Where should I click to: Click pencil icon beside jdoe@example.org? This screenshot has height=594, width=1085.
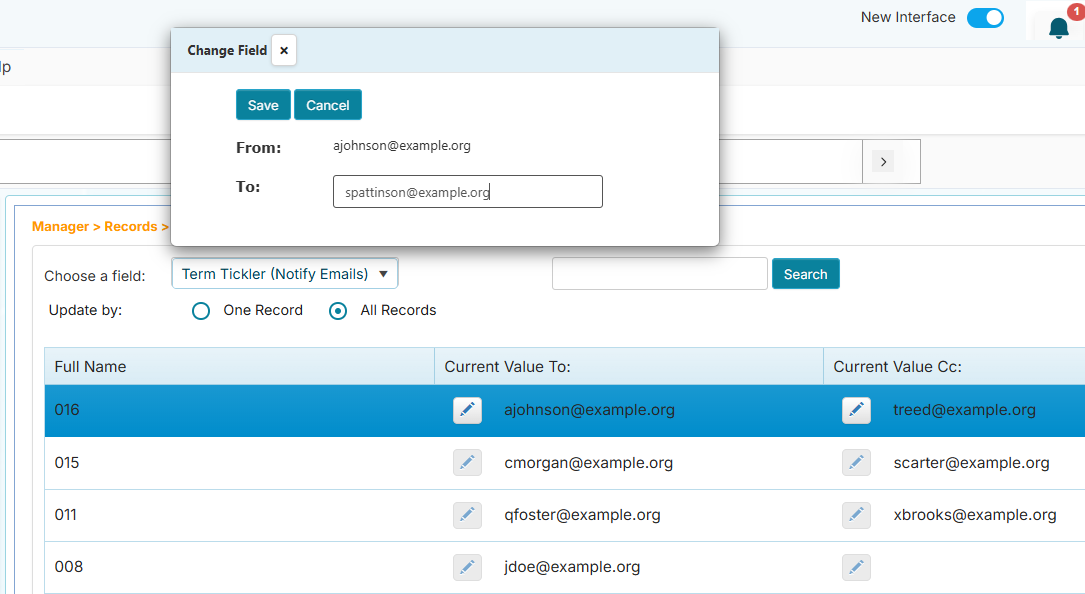click(x=467, y=567)
